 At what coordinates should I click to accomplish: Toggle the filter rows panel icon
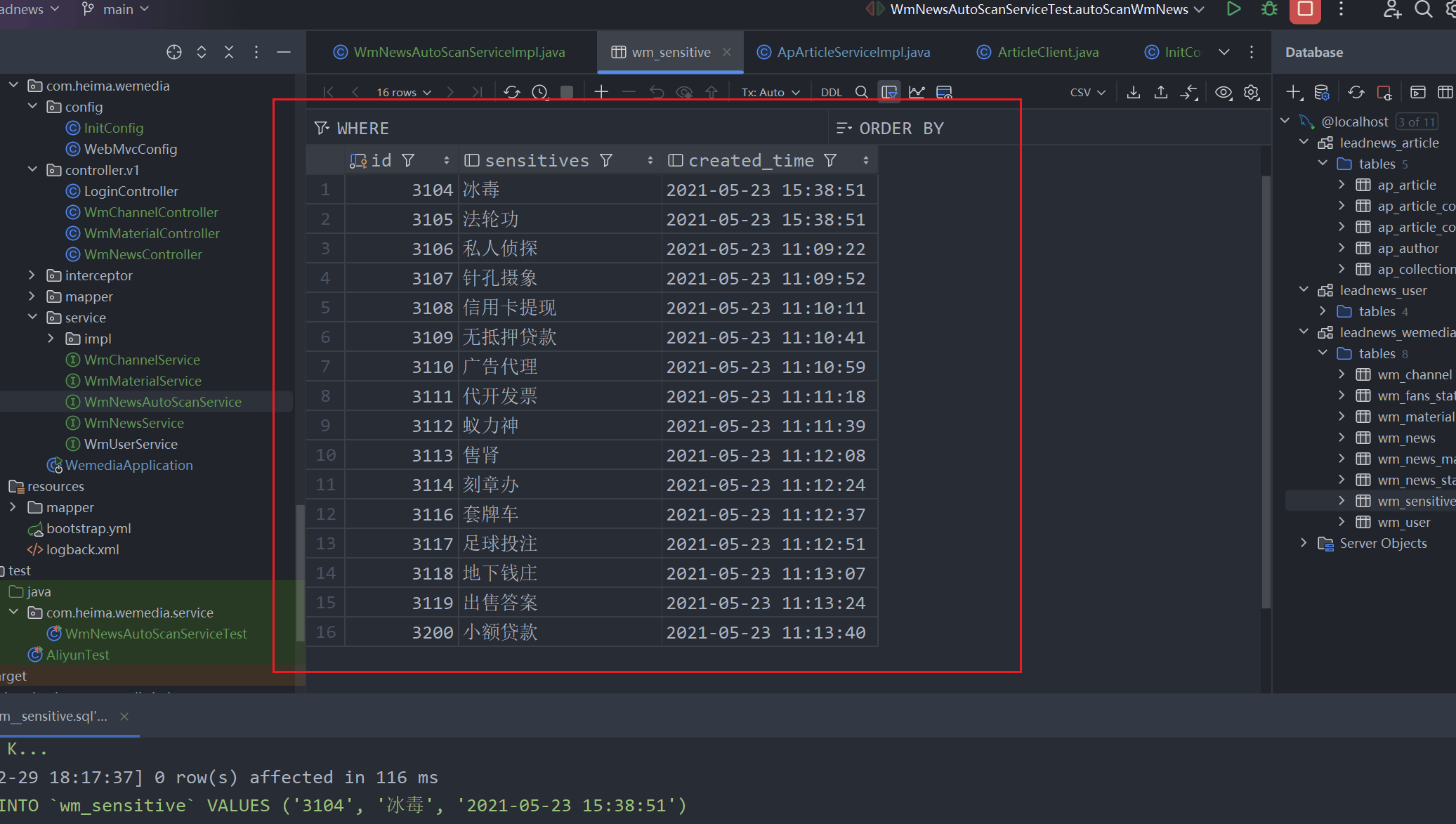tap(889, 92)
